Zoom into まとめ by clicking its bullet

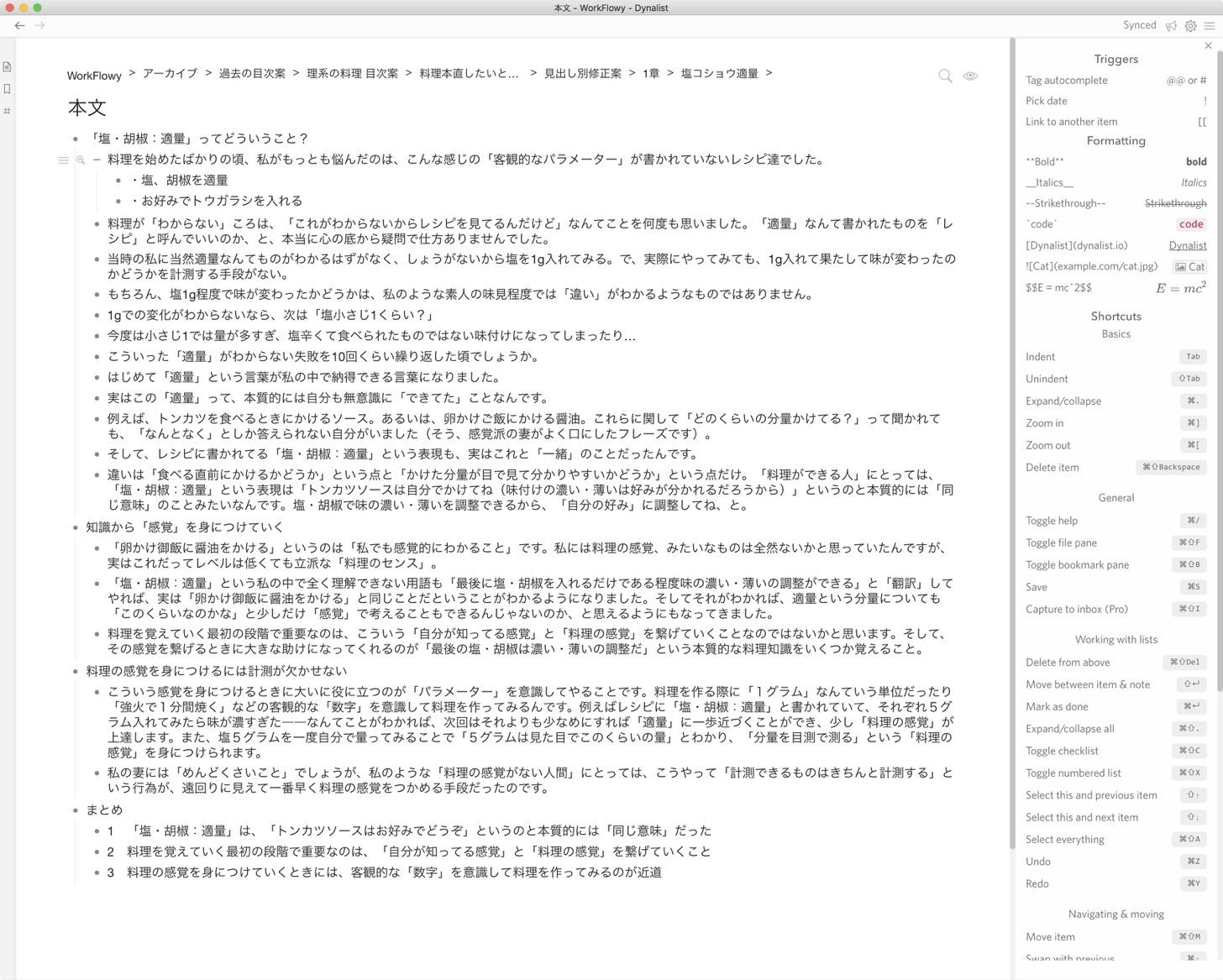pyautogui.click(x=73, y=810)
